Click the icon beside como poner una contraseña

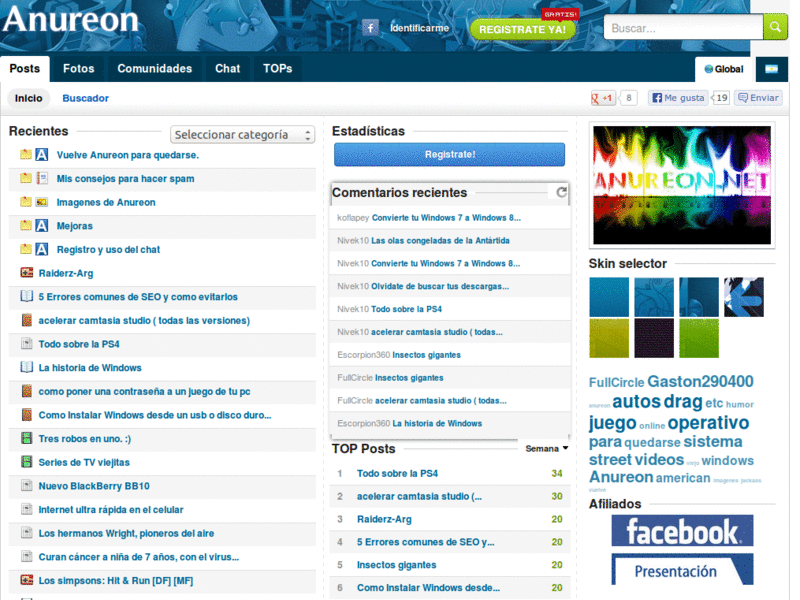(27, 391)
